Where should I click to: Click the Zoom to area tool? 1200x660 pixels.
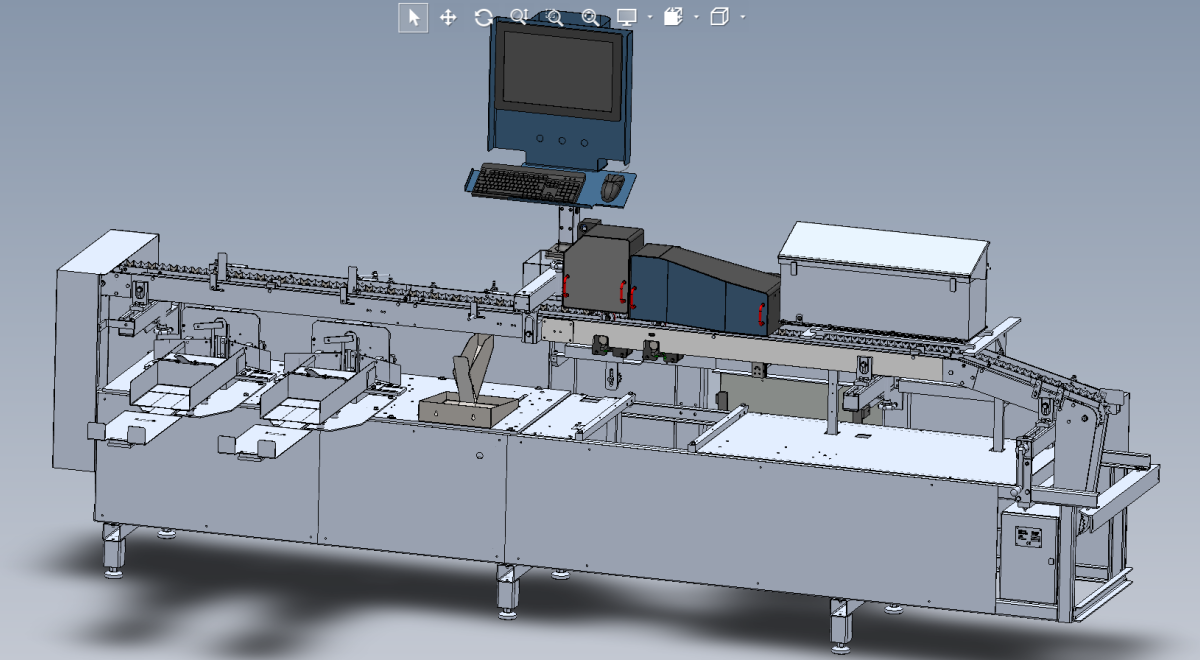pos(554,17)
